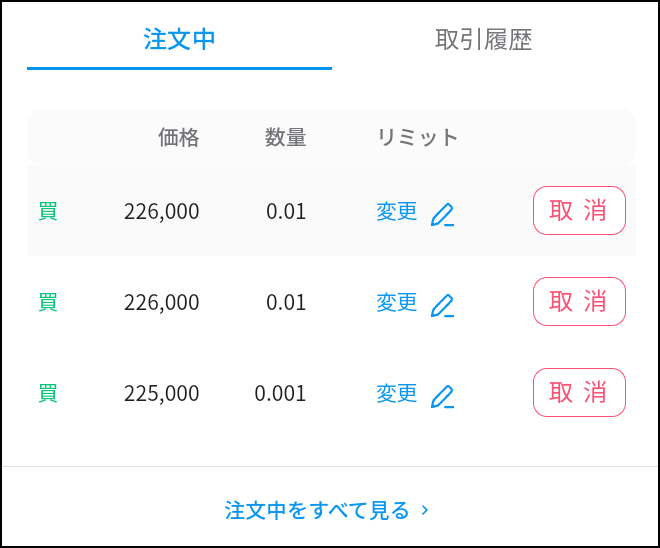Image resolution: width=660 pixels, height=548 pixels.
Task: Cancel the 225,000 order using 取消
Action: (x=579, y=393)
